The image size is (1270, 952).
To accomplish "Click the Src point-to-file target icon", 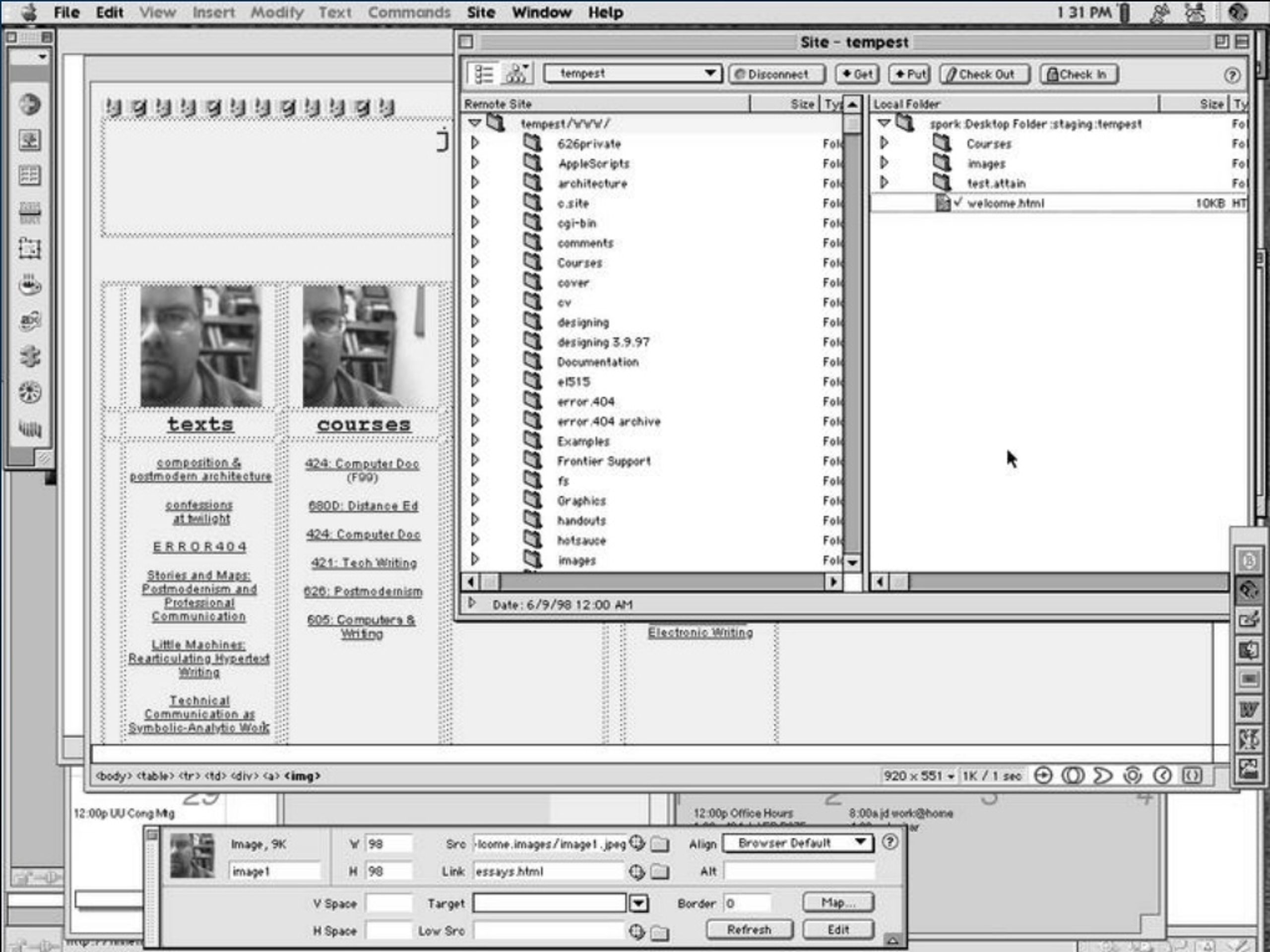I will pos(637,843).
